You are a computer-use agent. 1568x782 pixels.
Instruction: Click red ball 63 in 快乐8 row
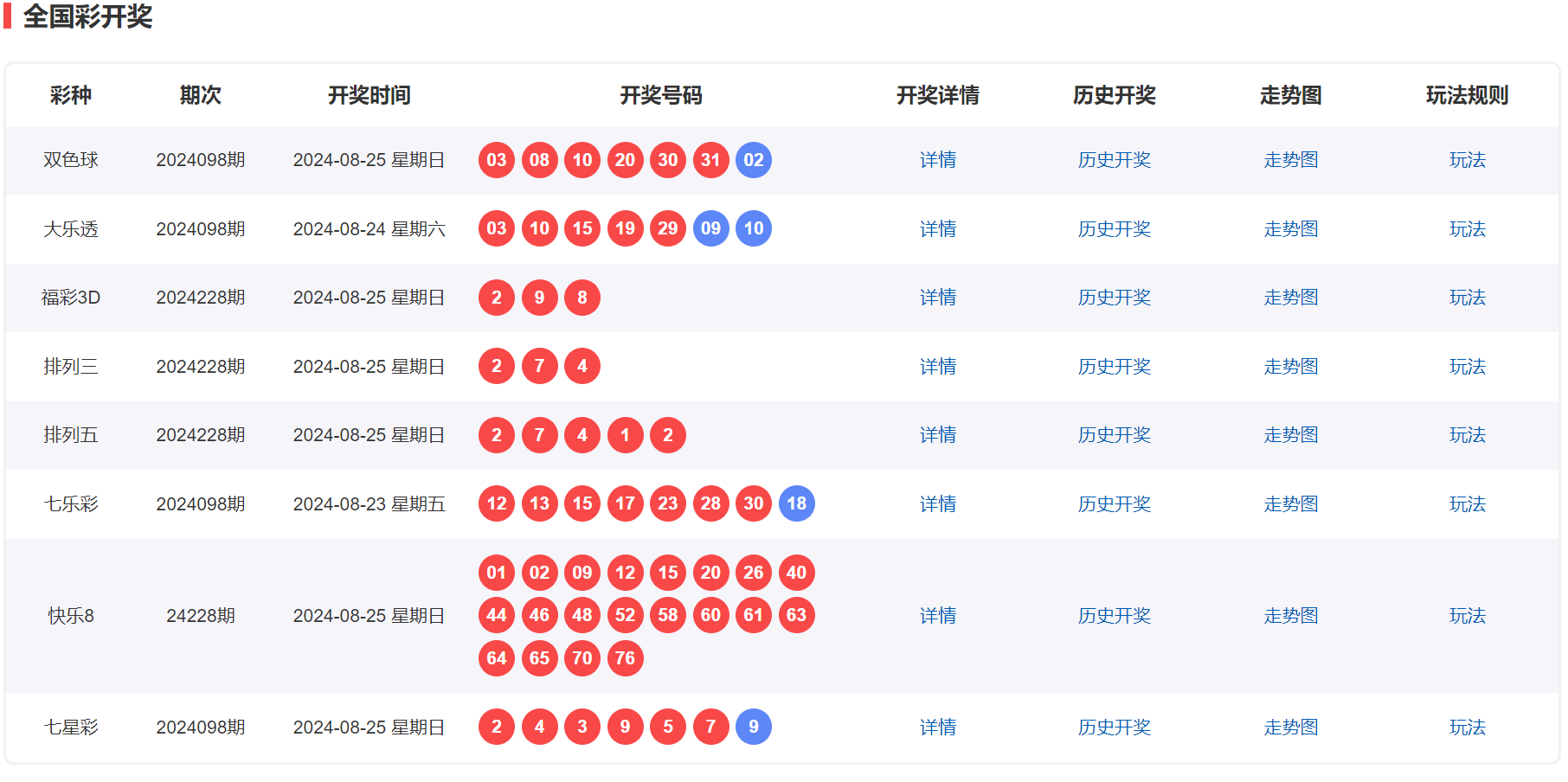[796, 615]
